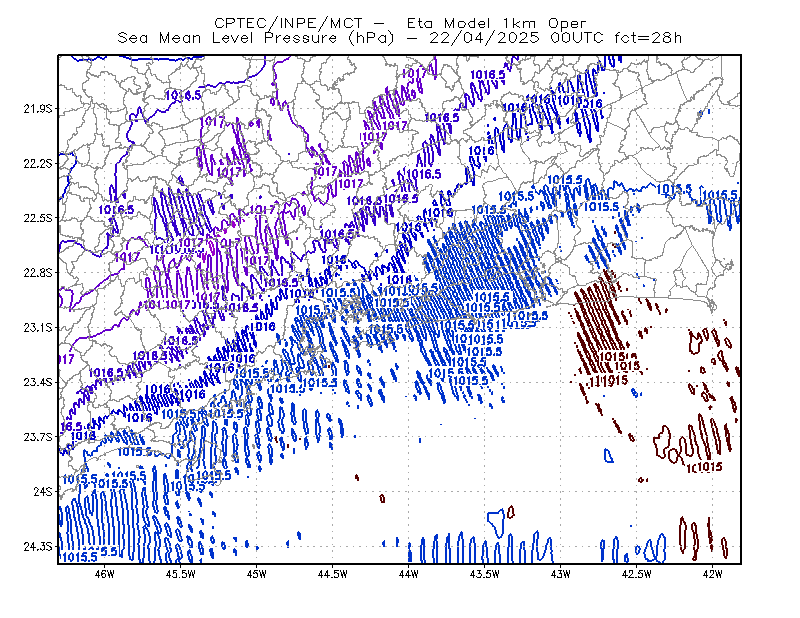Click the '22.5S' latitude axis label
The width and height of the screenshot is (800, 618).
pos(38,218)
